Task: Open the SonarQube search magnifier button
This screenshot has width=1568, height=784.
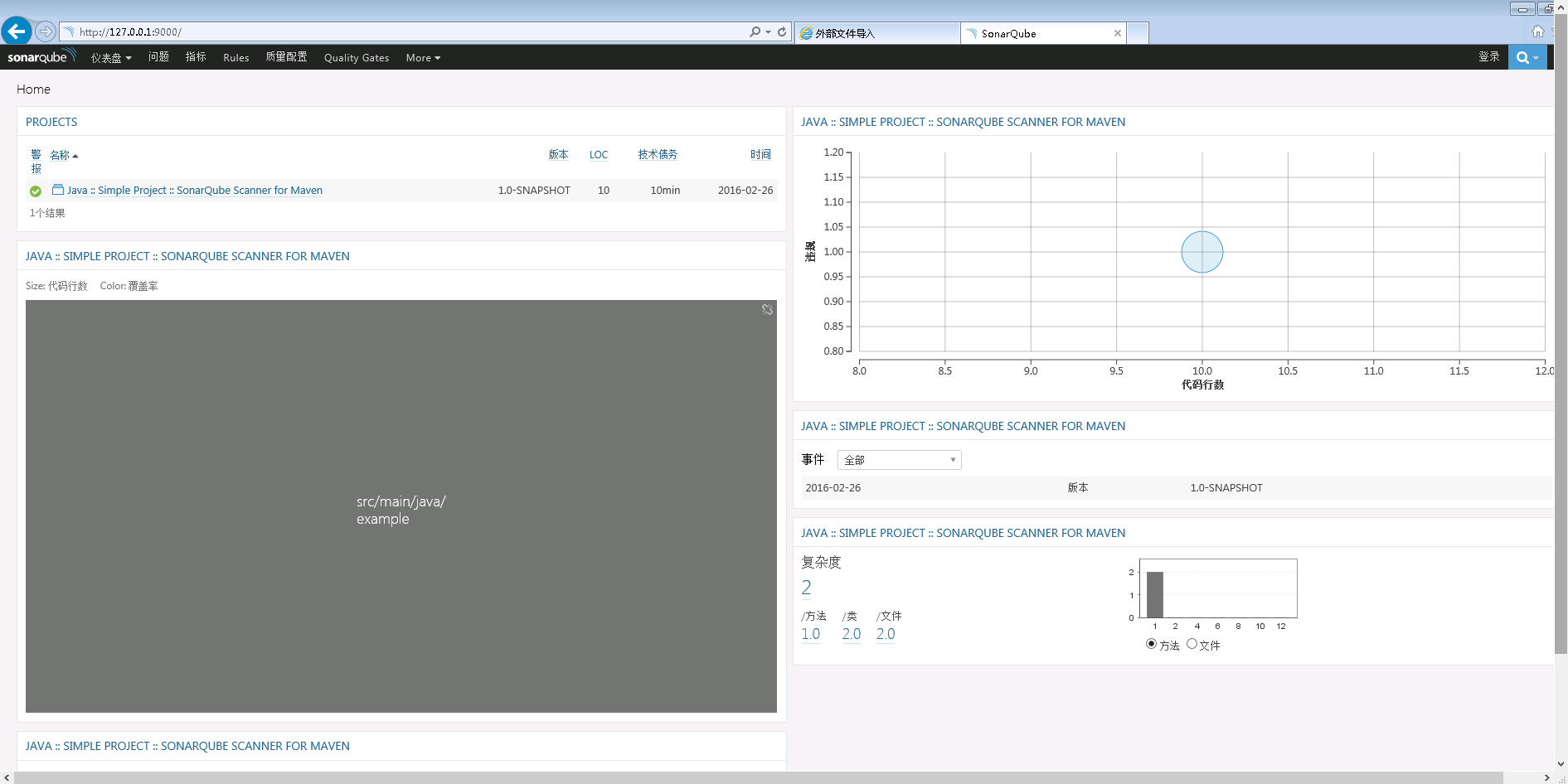Action: tap(1527, 57)
